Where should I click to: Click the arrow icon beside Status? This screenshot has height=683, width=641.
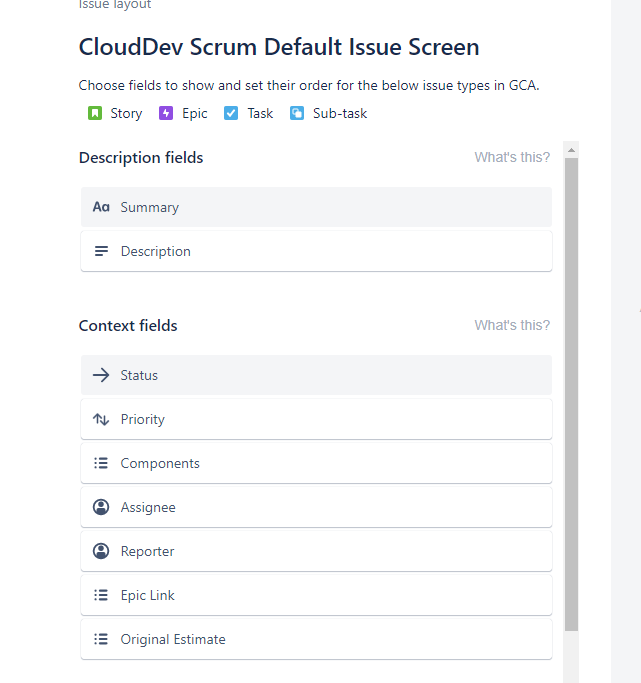point(101,375)
